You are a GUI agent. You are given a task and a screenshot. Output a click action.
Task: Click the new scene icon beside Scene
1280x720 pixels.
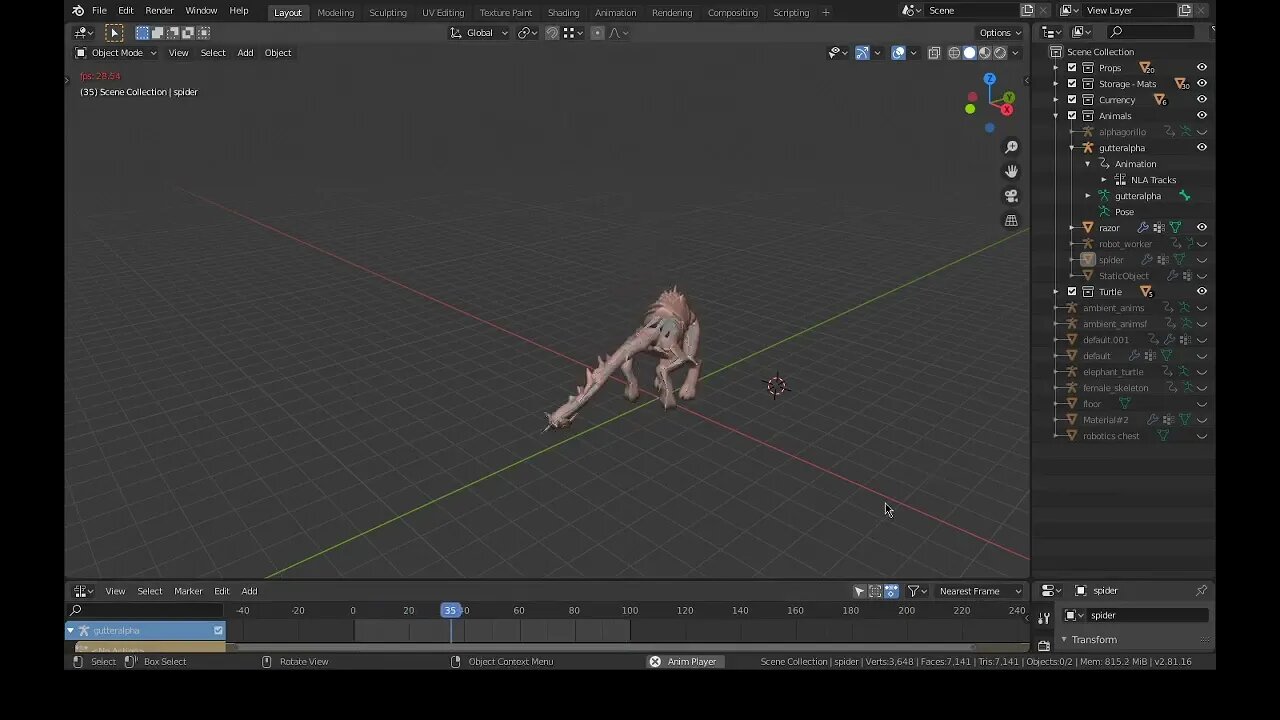pos(1027,10)
